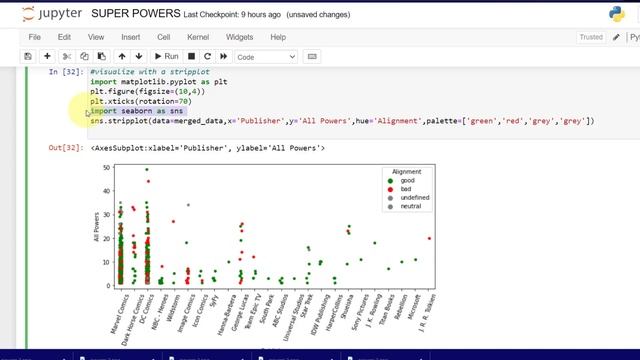This screenshot has height=360, width=640.
Task: Insert a cell below with plus icon
Action: (47, 57)
